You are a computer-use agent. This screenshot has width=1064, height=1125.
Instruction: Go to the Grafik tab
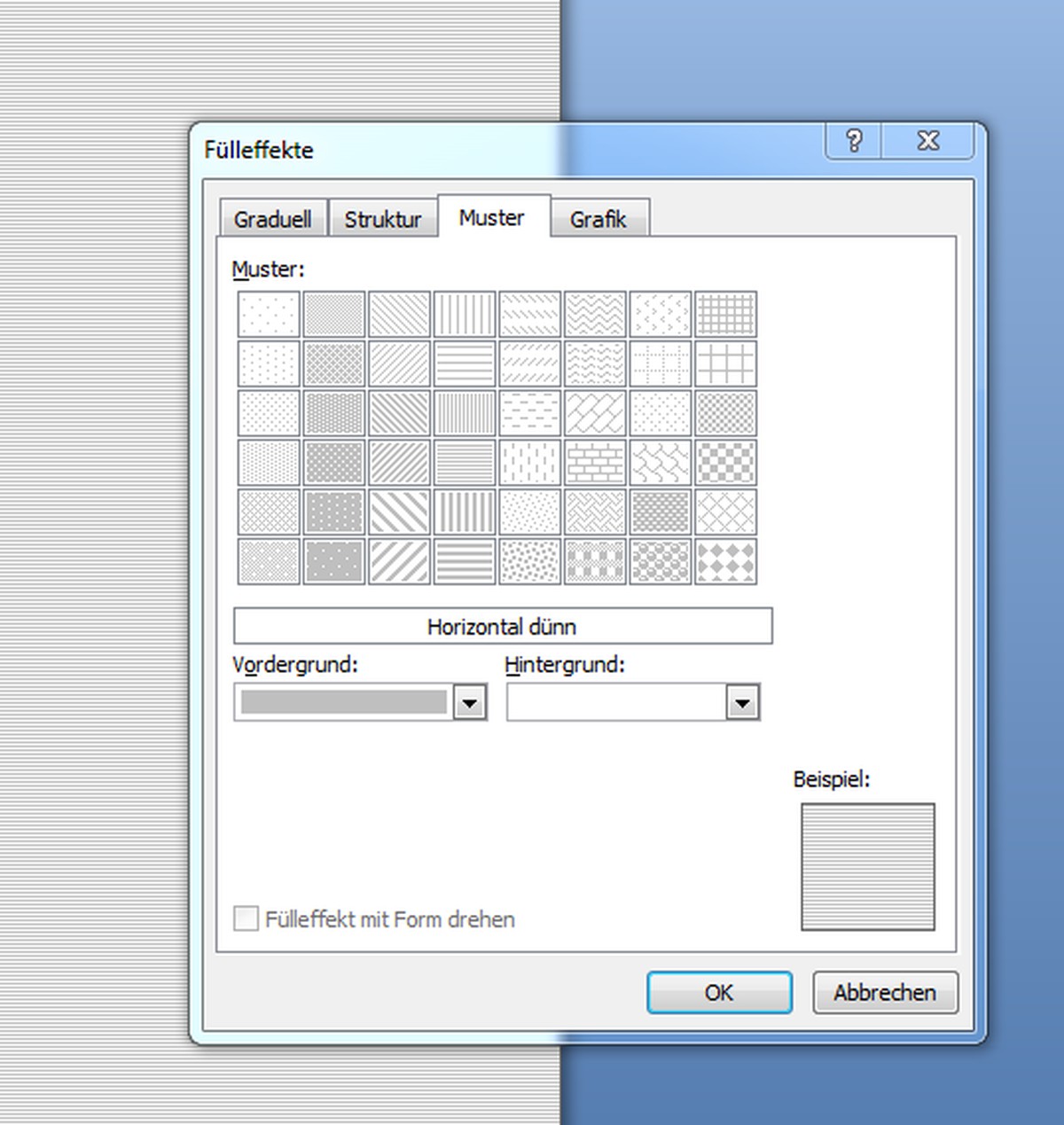[x=598, y=219]
